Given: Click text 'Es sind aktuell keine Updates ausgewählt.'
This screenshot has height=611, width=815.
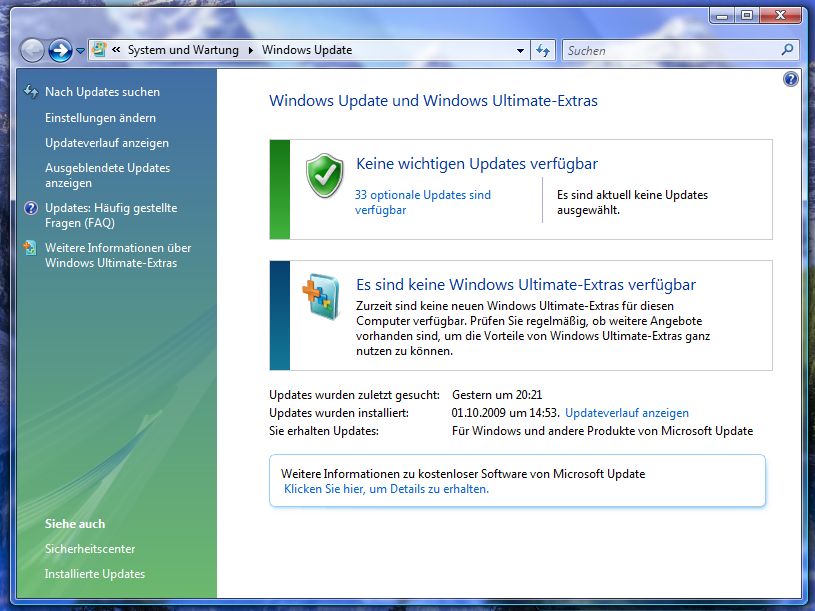Looking at the screenshot, I should (x=633, y=202).
